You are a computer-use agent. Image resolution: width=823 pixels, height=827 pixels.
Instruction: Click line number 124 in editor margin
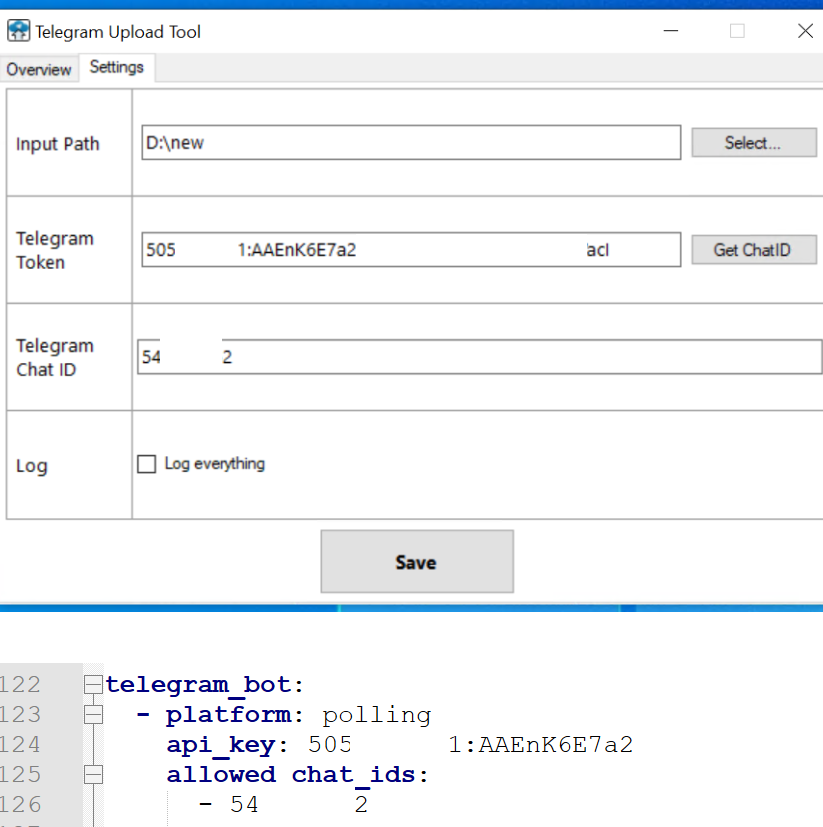(x=20, y=745)
